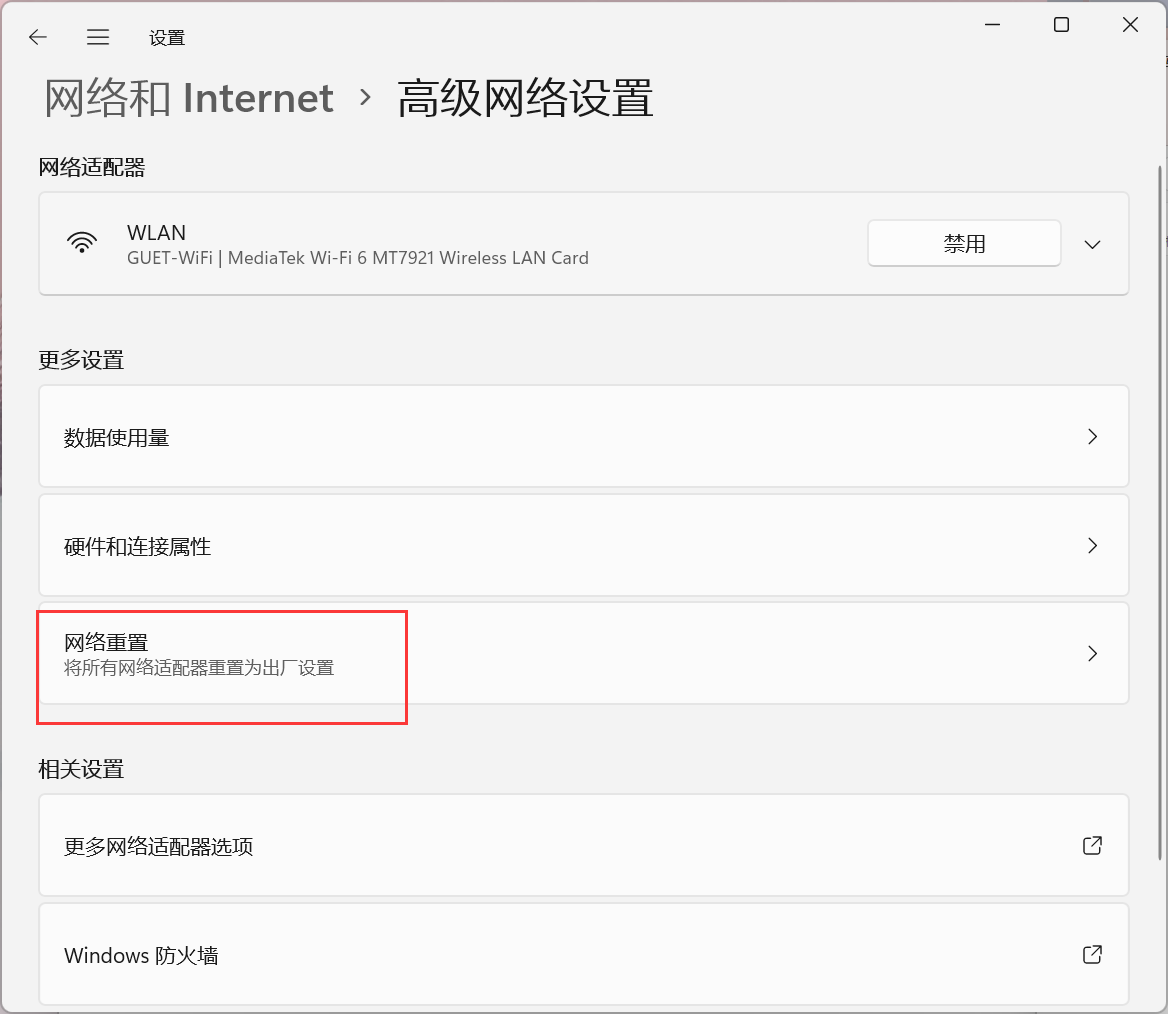Click external-link icon for Windows 防火墙

tap(1092, 954)
